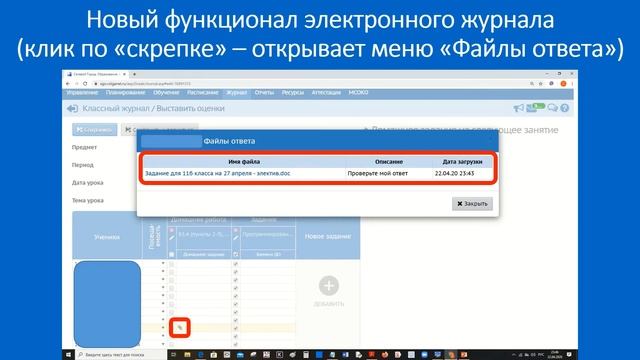Click the Имя файла column header
The height and width of the screenshot is (360, 640).
click(244, 162)
